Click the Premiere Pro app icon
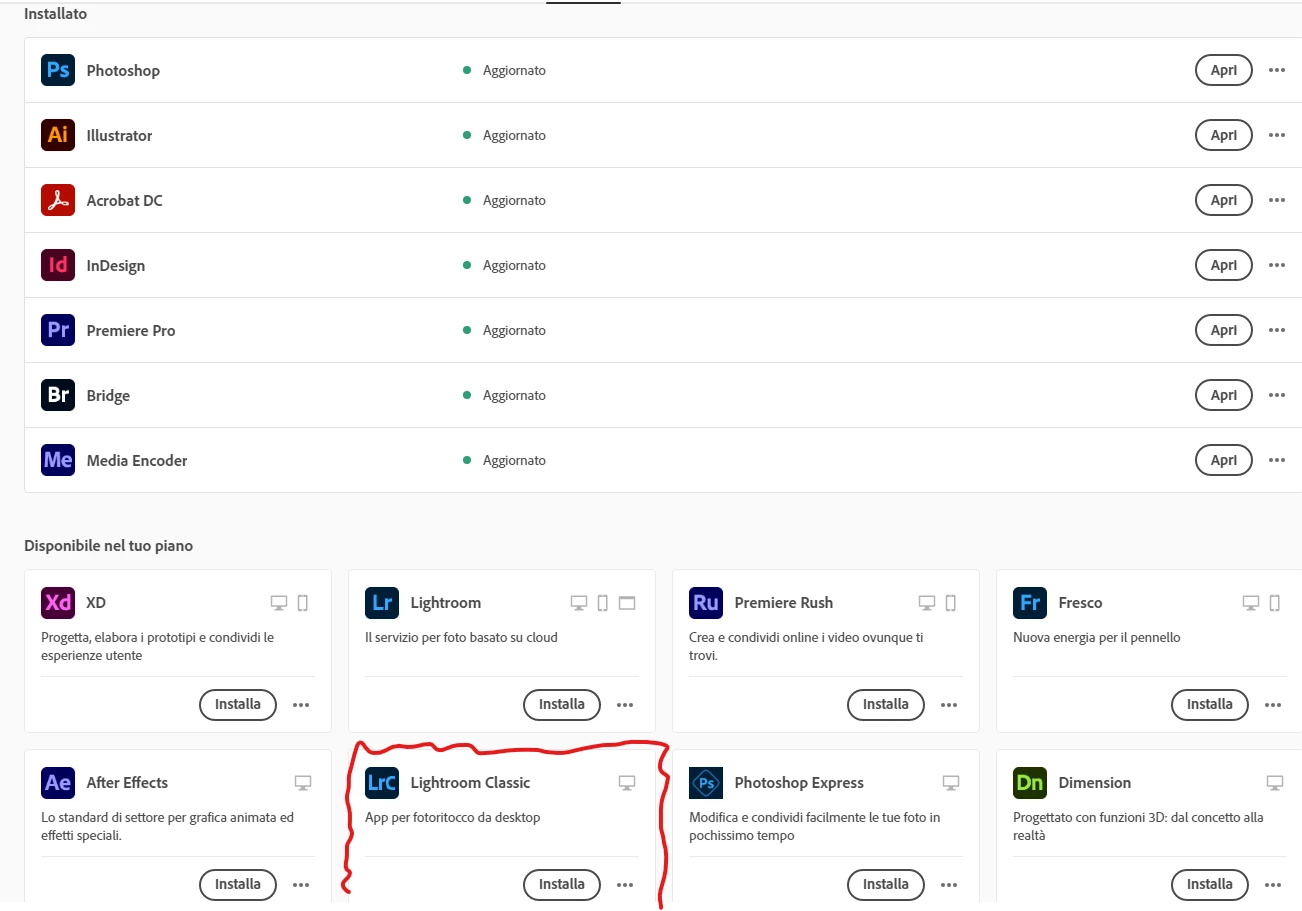 click(x=58, y=330)
